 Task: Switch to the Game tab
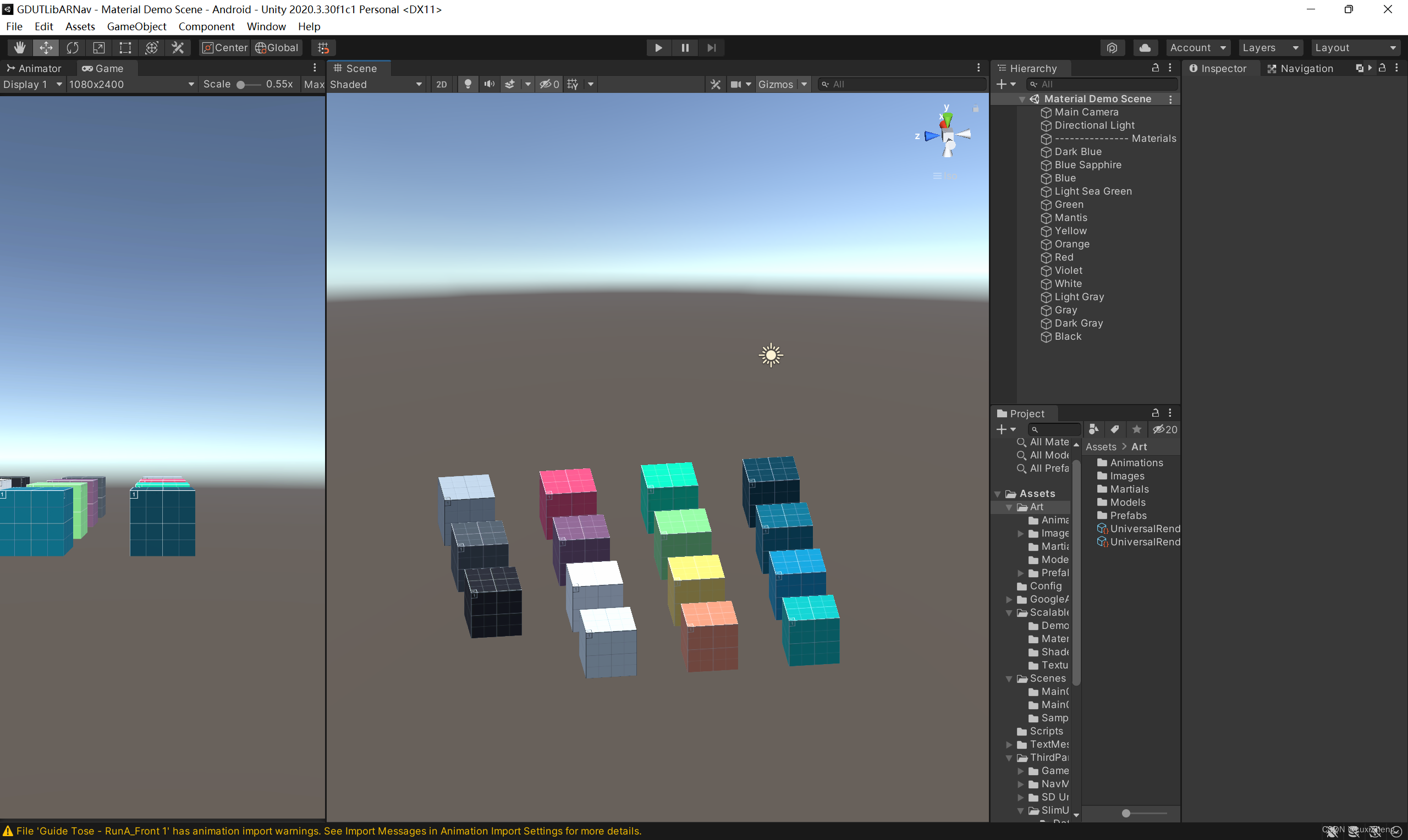click(102, 68)
